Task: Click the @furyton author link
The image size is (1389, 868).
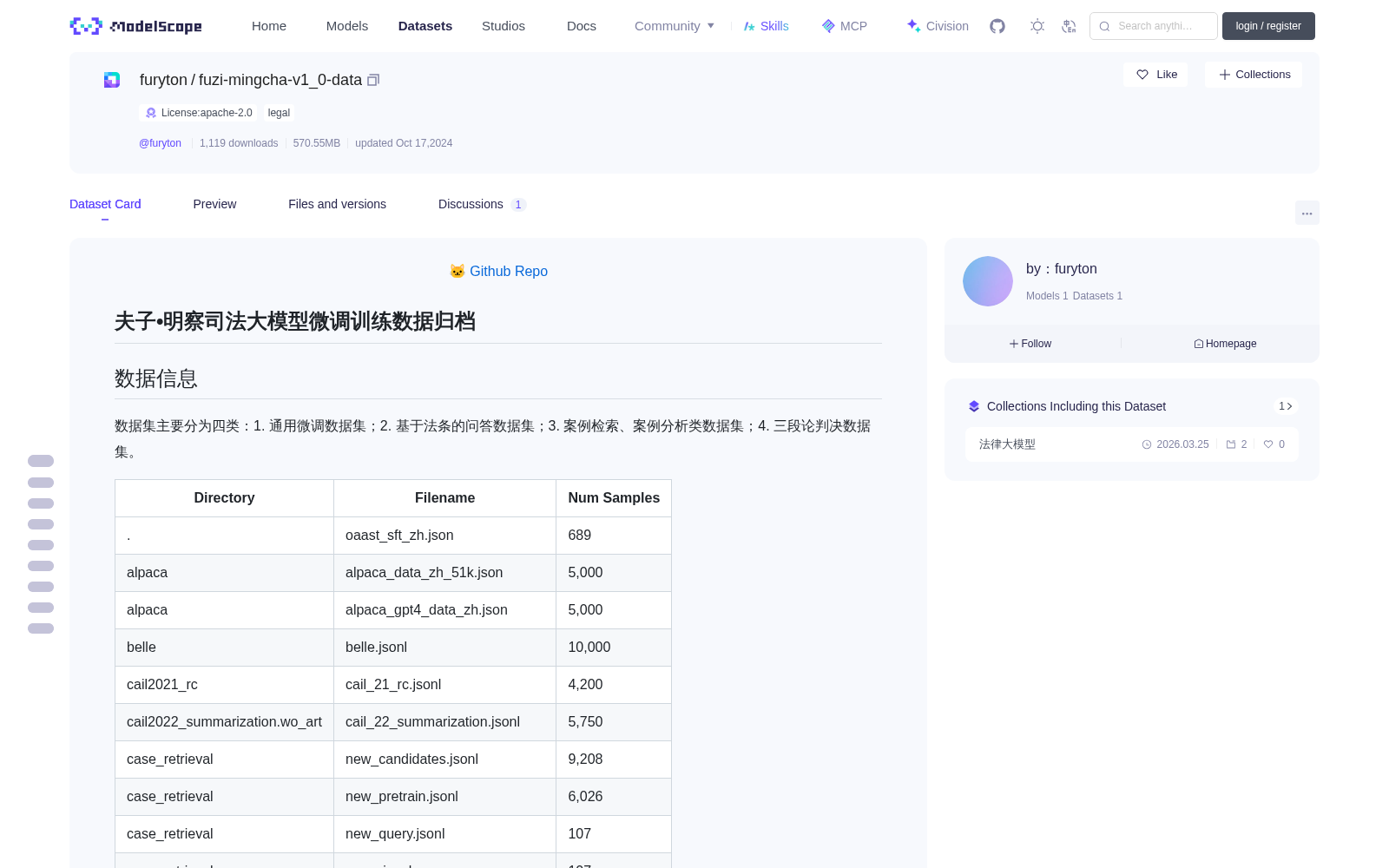Action: click(160, 143)
